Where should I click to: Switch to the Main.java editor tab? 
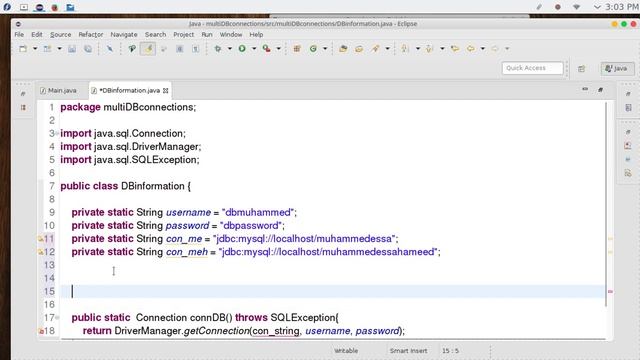click(x=58, y=91)
